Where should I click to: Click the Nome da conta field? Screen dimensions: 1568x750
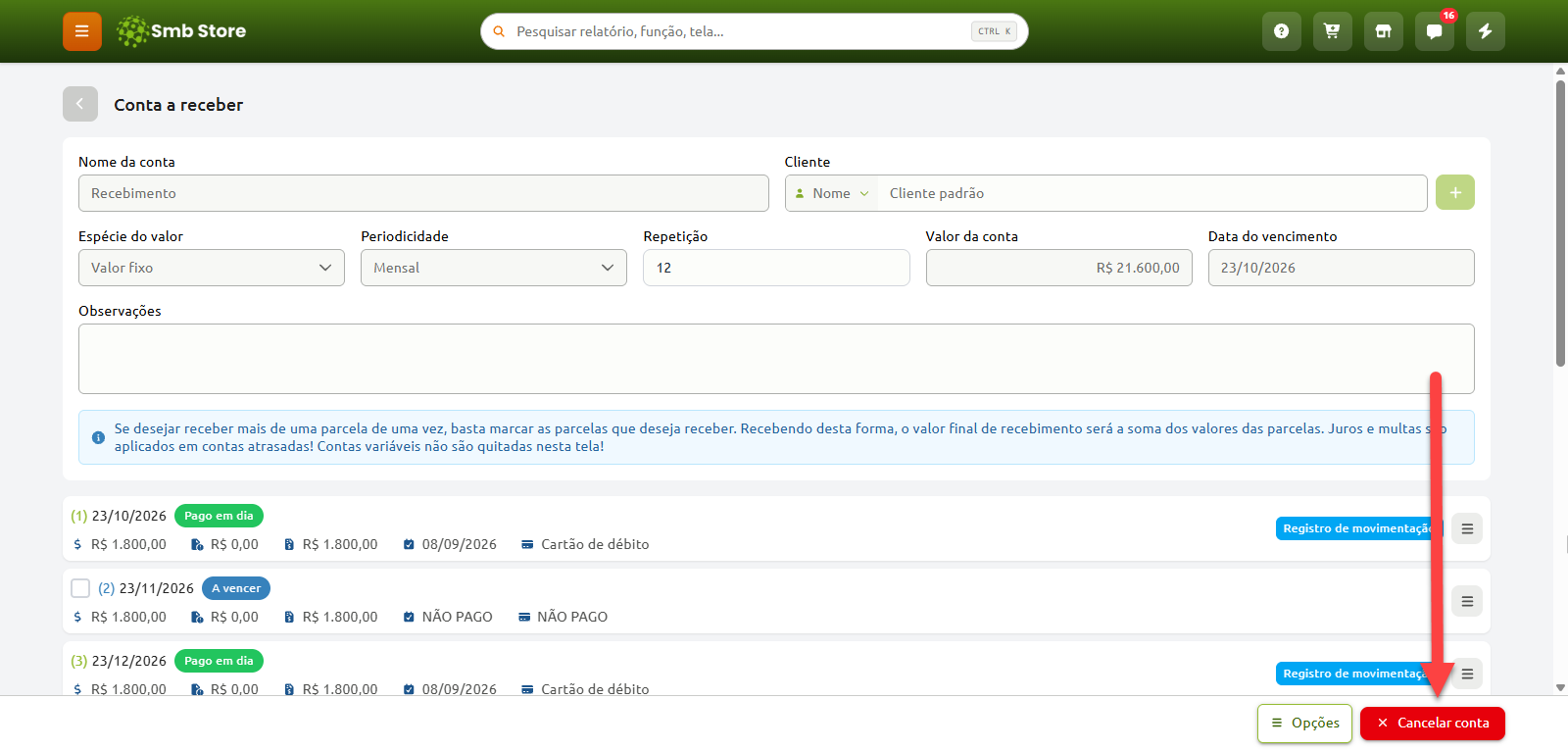[423, 193]
